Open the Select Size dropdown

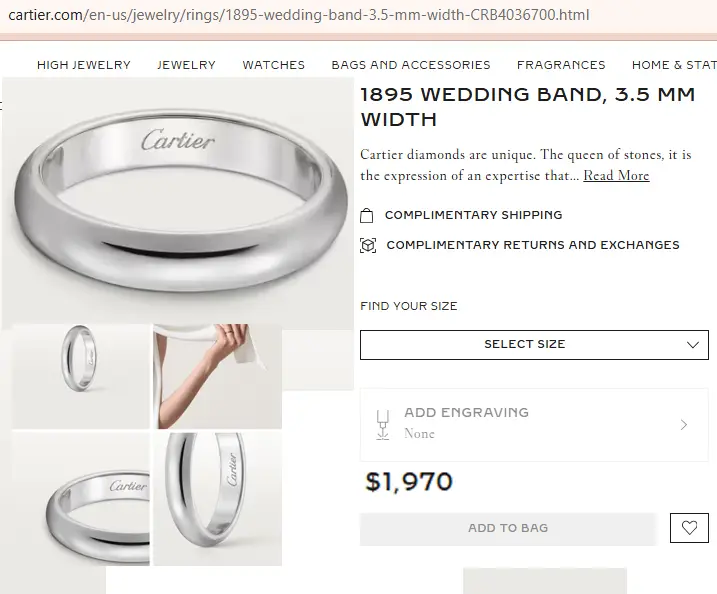[x=525, y=344]
